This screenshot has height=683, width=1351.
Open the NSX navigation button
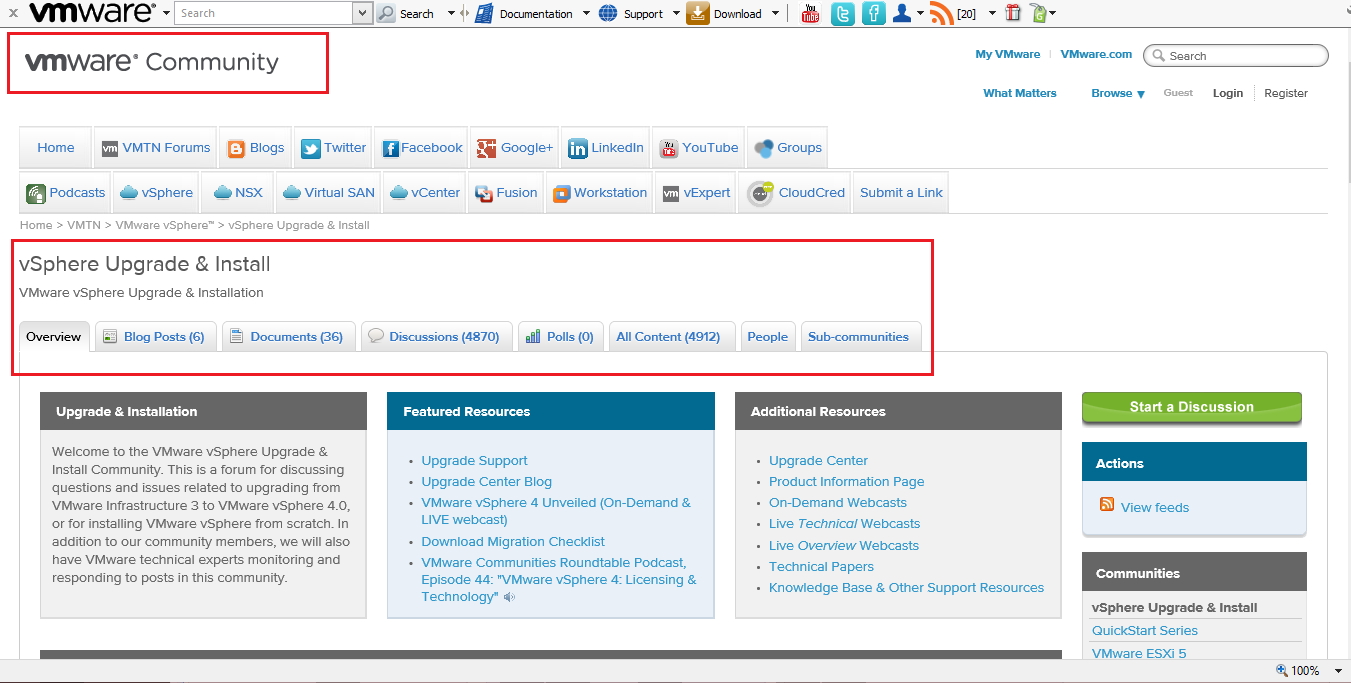point(236,192)
